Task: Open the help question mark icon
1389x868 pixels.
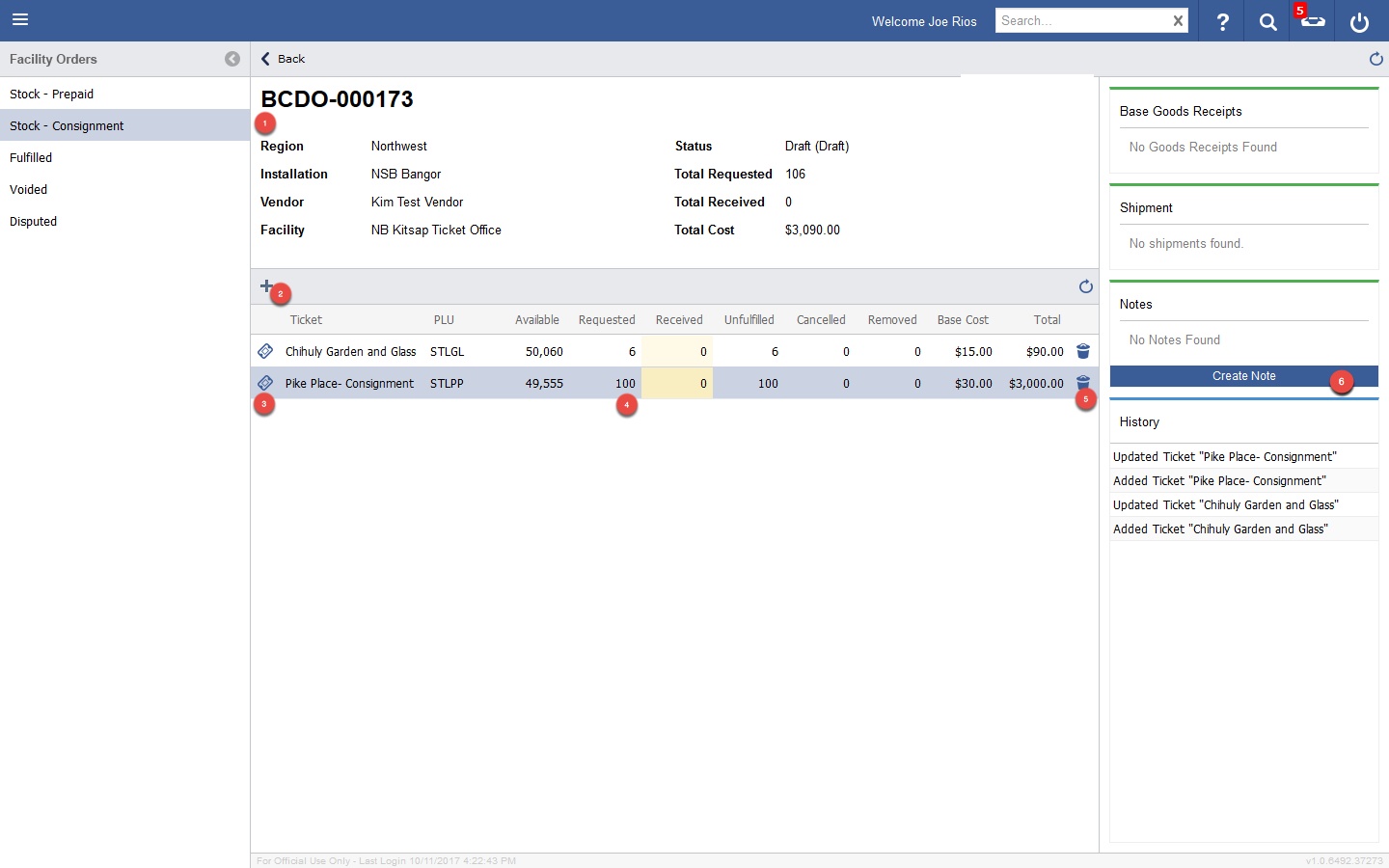Action: coord(1222,21)
